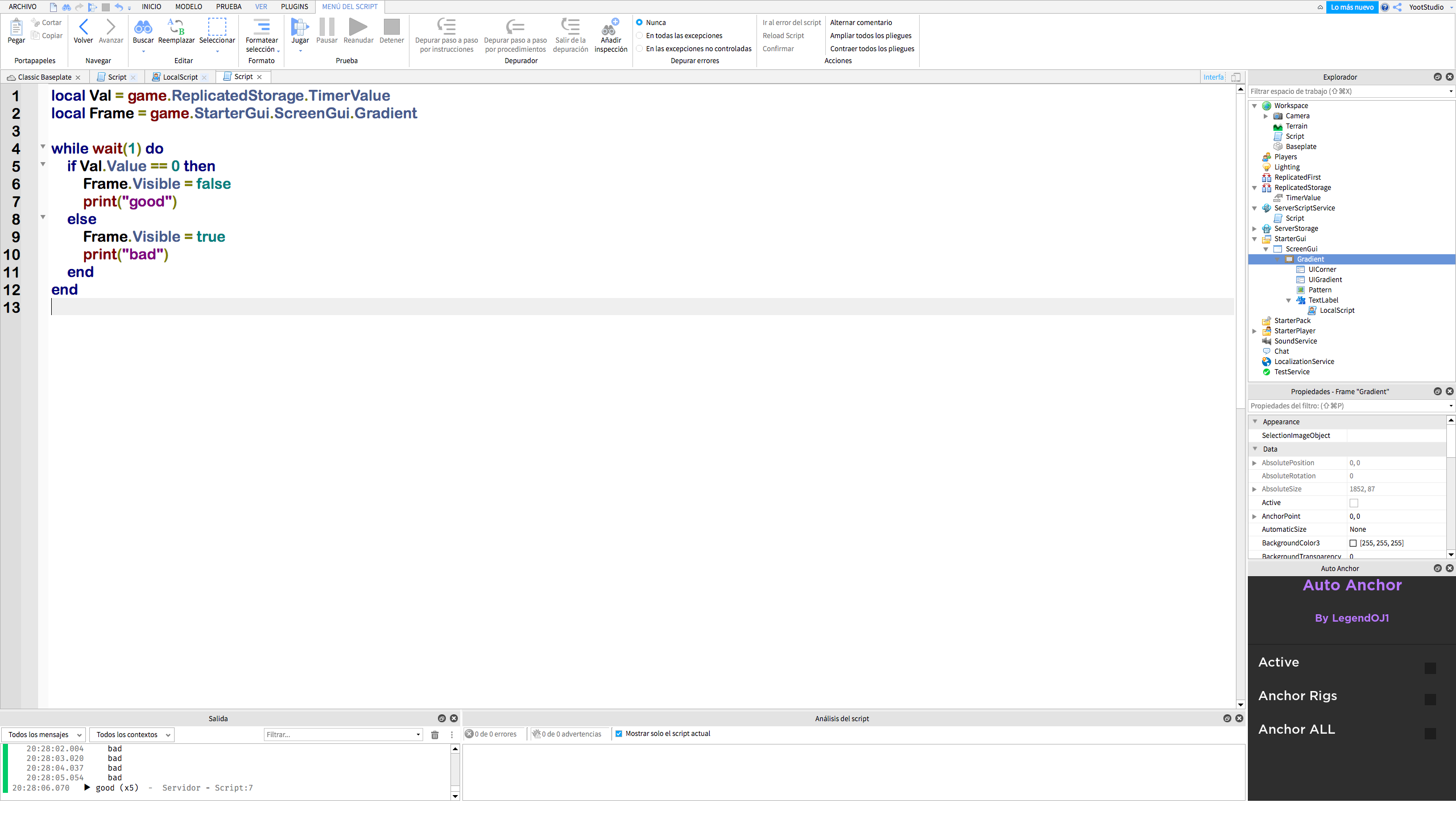The width and height of the screenshot is (1456, 819).
Task: Click the Volver back arrow
Action: click(83, 27)
